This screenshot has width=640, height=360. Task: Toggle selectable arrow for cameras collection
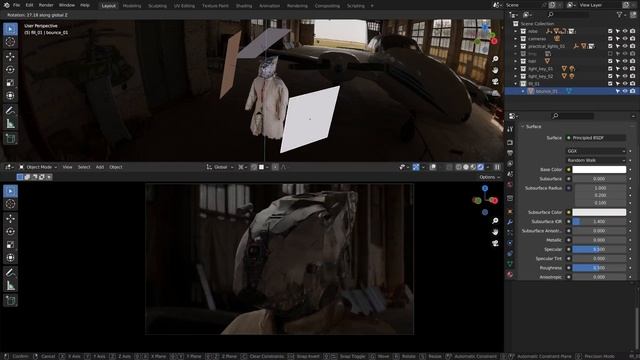pos(618,39)
